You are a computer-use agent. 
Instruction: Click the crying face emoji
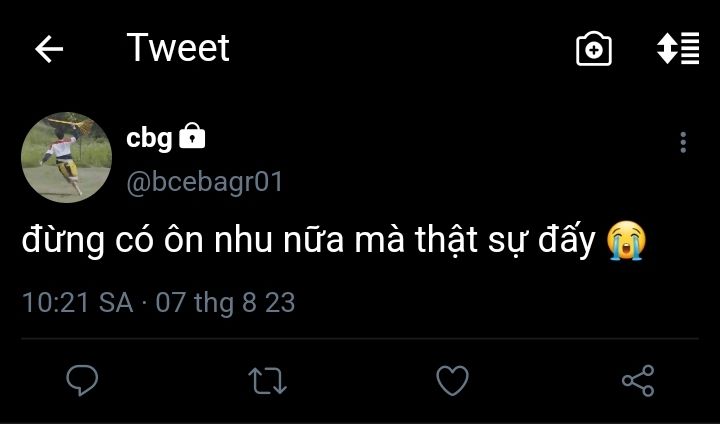[x=626, y=241]
